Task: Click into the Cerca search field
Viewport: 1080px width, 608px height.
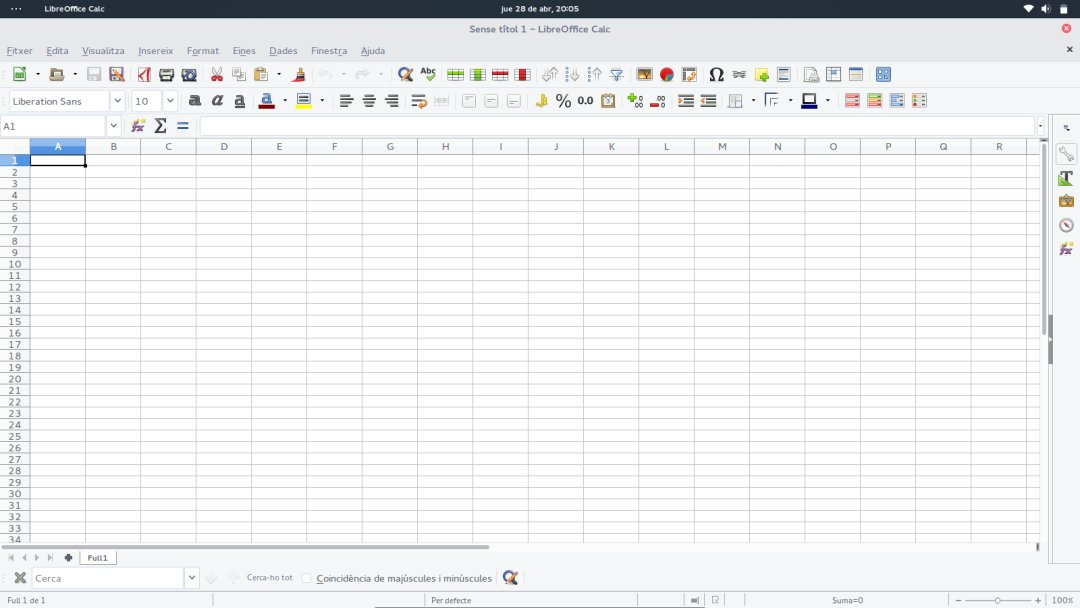Action: (107, 578)
